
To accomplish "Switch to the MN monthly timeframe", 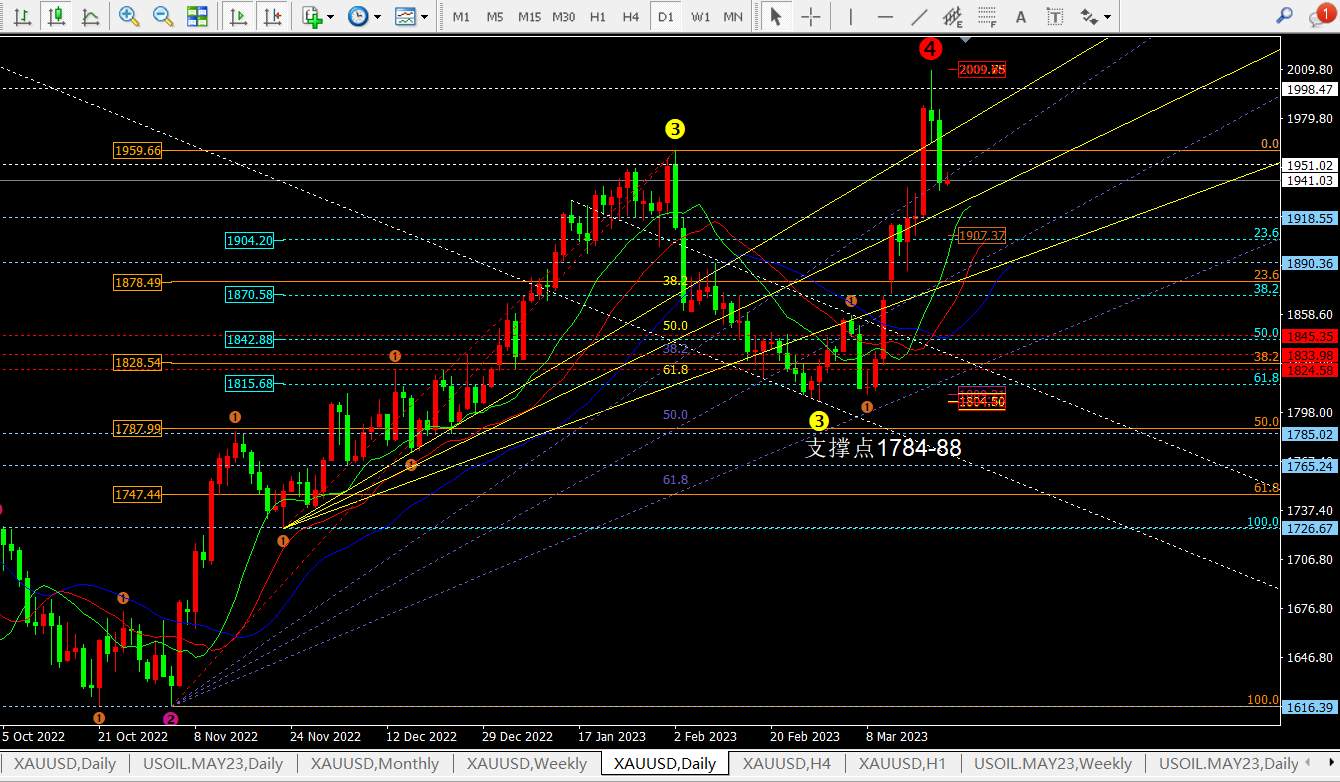I will [733, 16].
